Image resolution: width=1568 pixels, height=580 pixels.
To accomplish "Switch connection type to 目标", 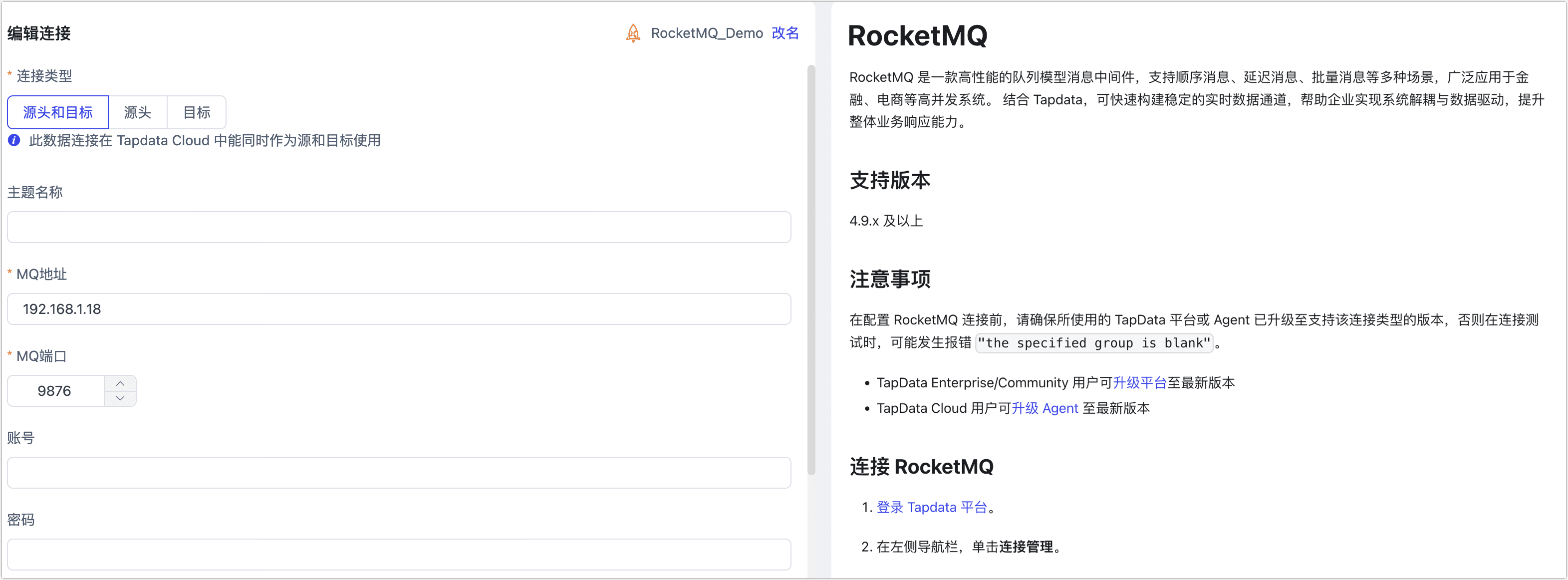I will (x=196, y=112).
